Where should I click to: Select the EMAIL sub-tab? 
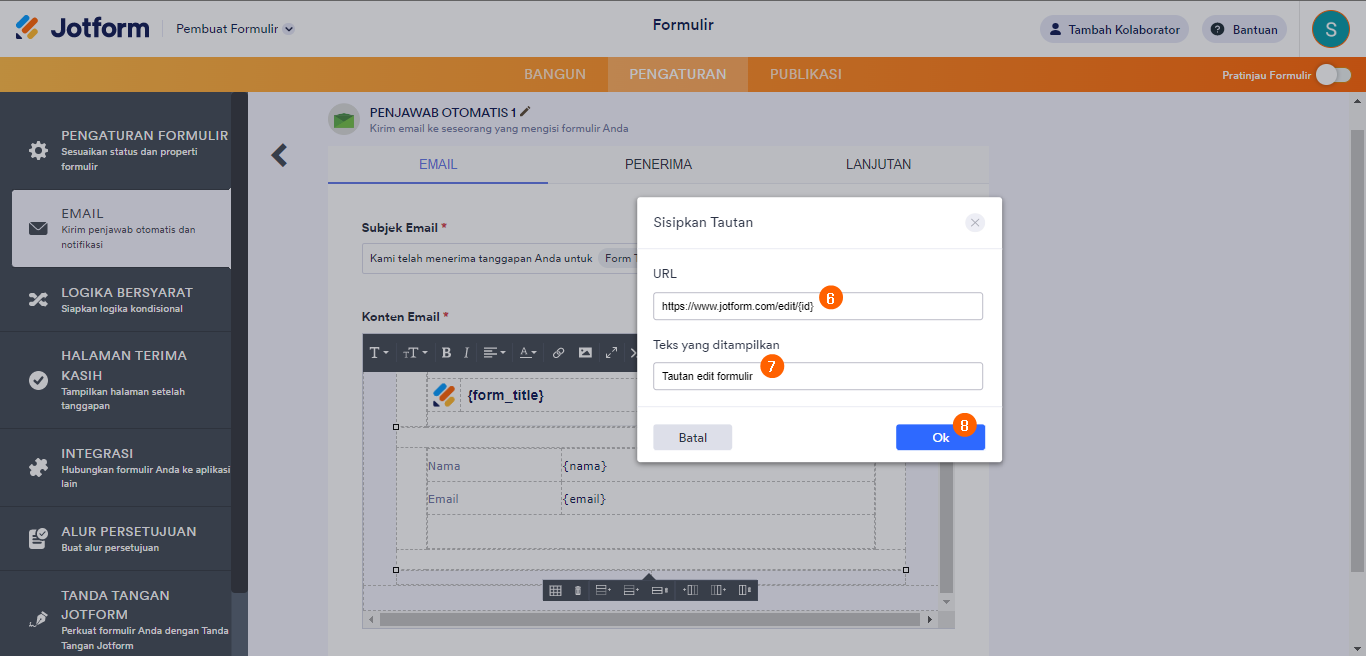point(438,164)
